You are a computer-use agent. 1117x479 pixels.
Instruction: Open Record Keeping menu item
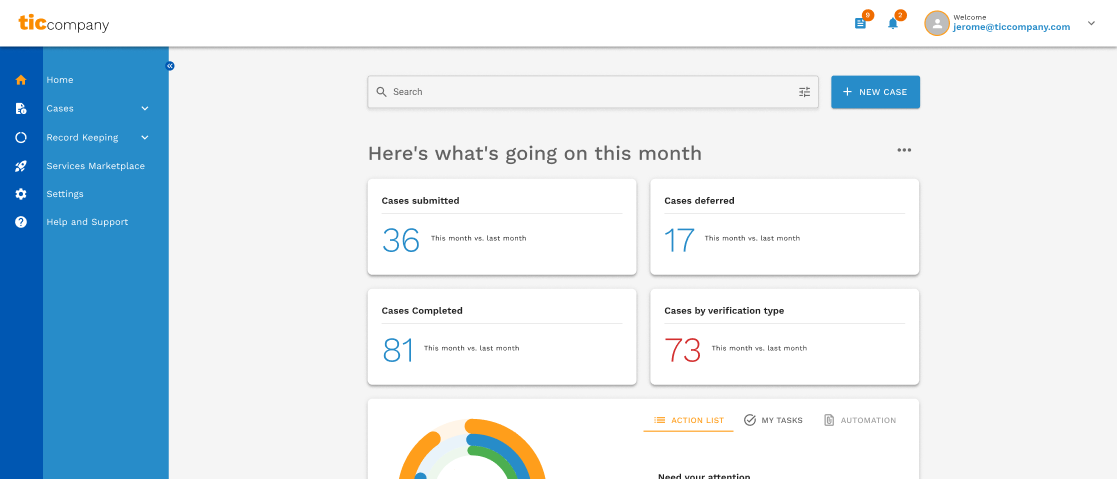(83, 138)
